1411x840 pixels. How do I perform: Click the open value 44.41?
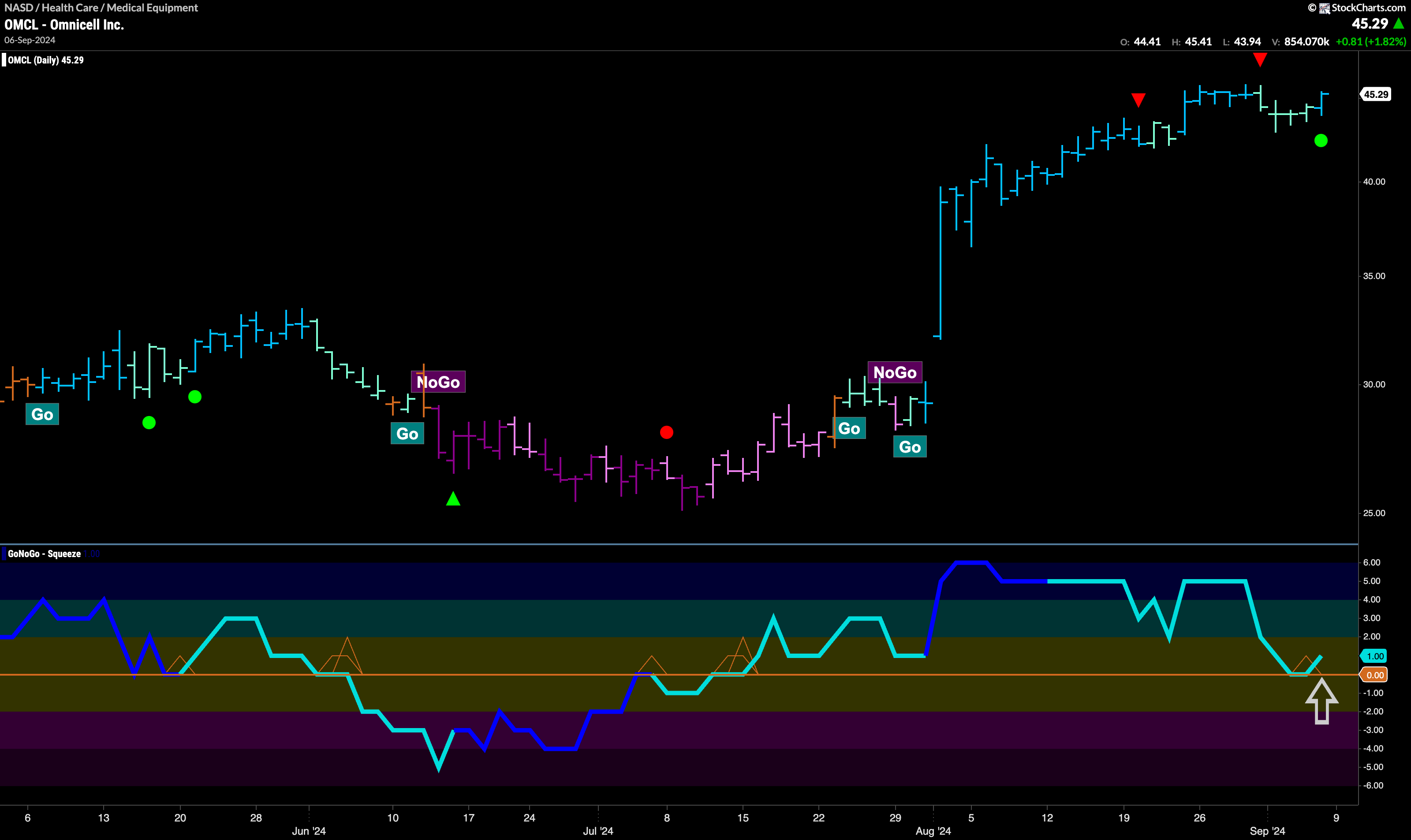click(1147, 41)
